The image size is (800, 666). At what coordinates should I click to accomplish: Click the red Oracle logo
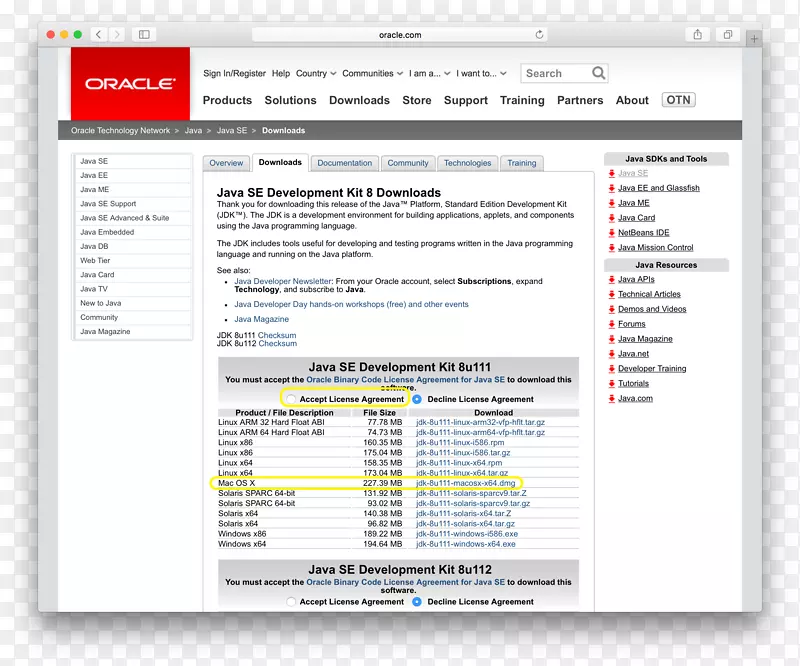tap(130, 84)
